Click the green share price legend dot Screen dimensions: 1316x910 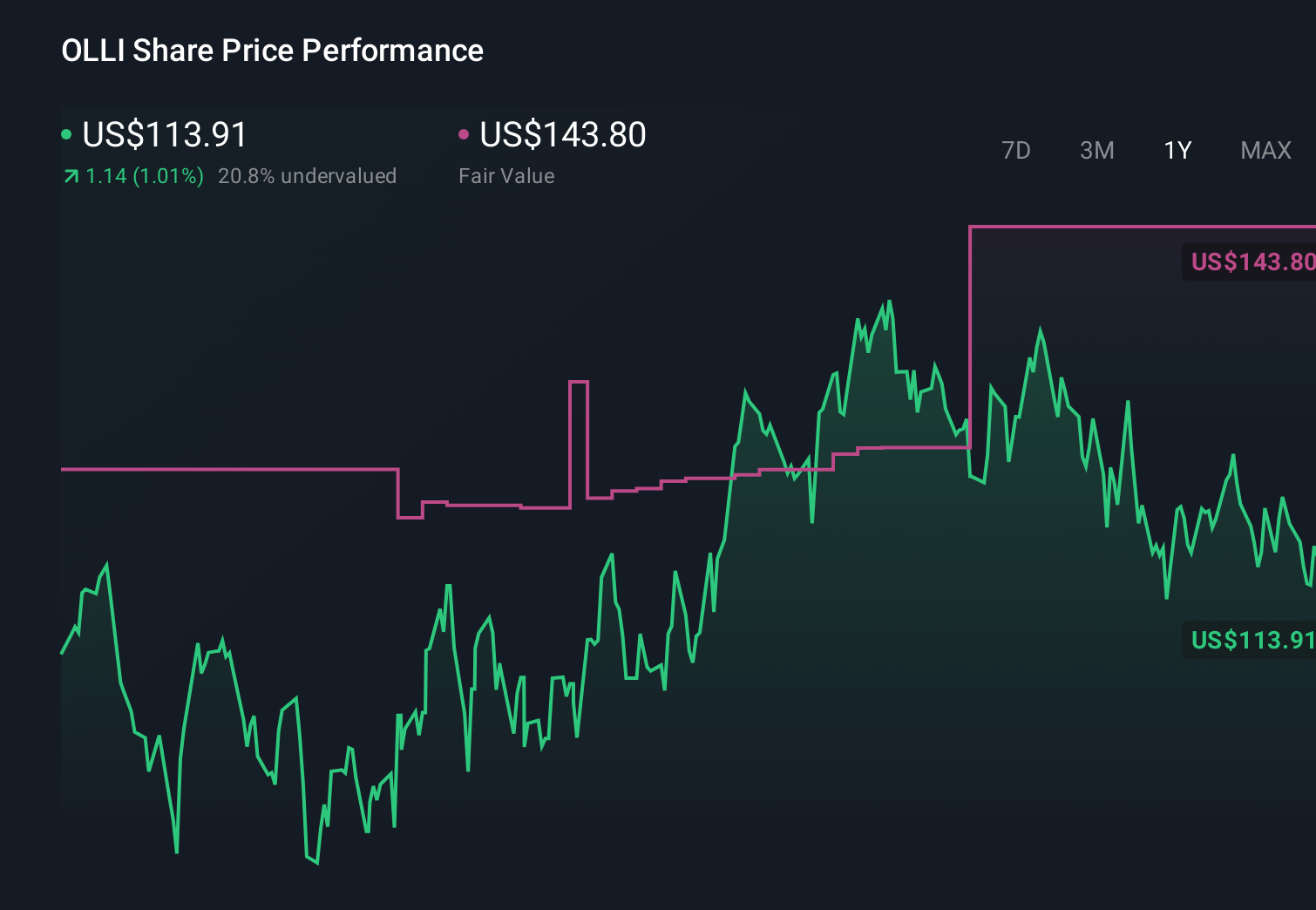click(68, 133)
